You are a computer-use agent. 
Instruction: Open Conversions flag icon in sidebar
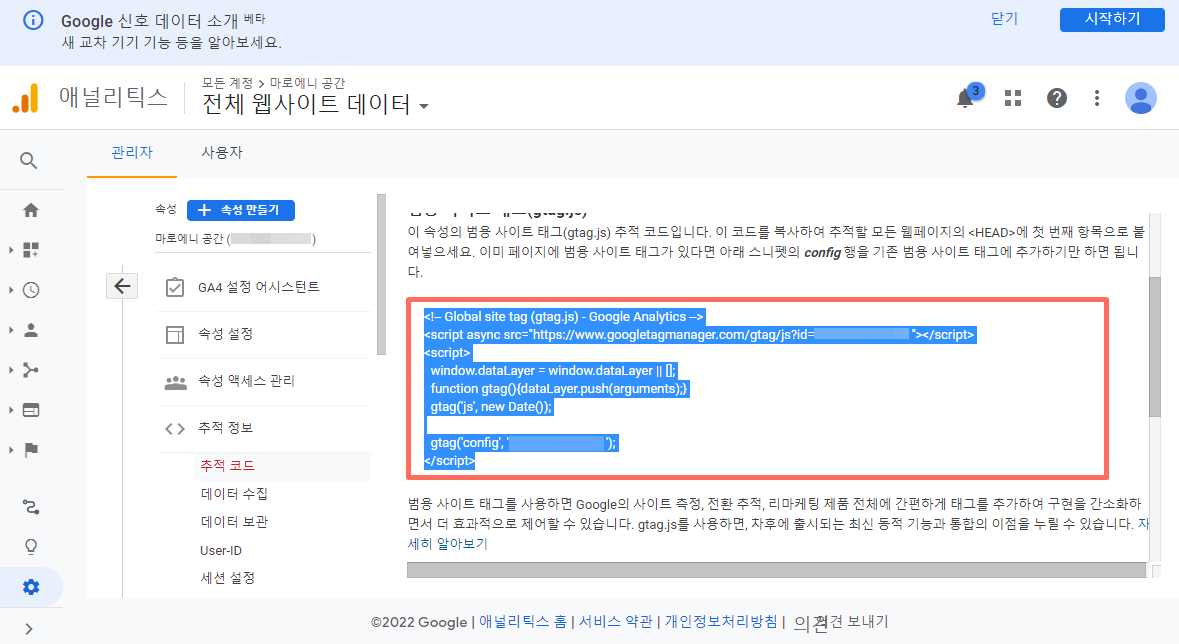tap(31, 450)
